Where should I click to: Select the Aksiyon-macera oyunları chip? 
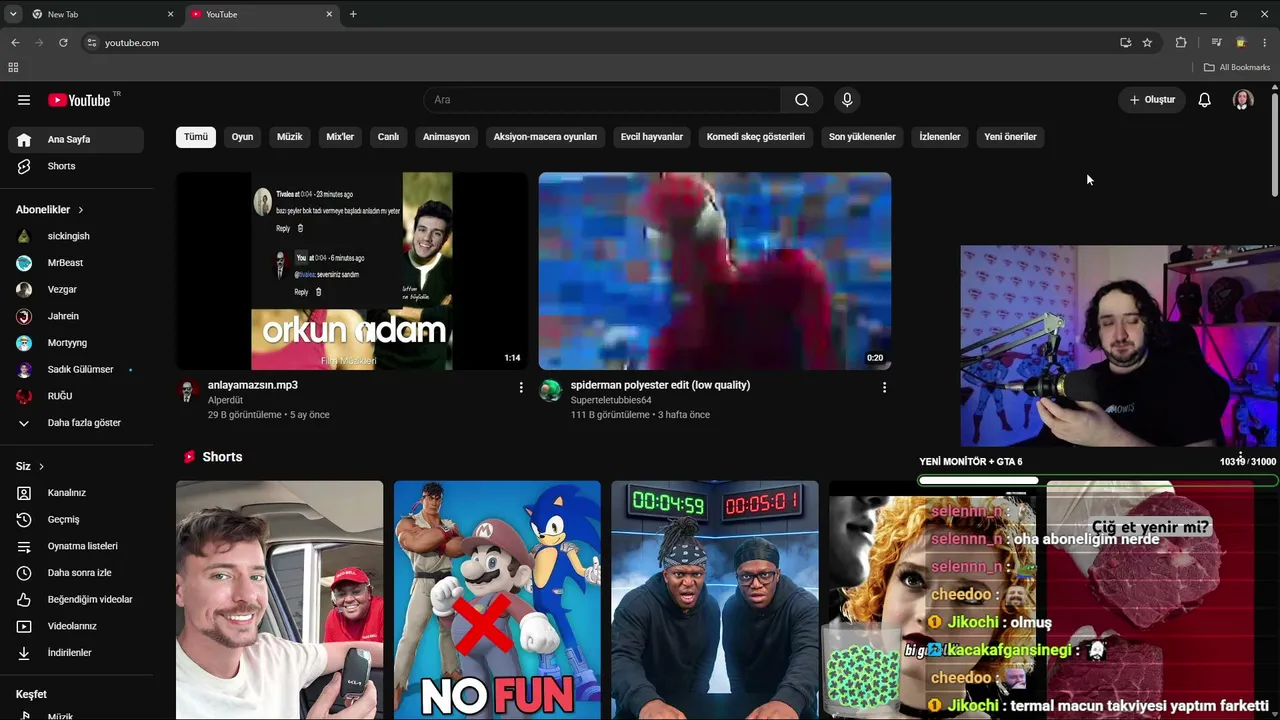(545, 137)
